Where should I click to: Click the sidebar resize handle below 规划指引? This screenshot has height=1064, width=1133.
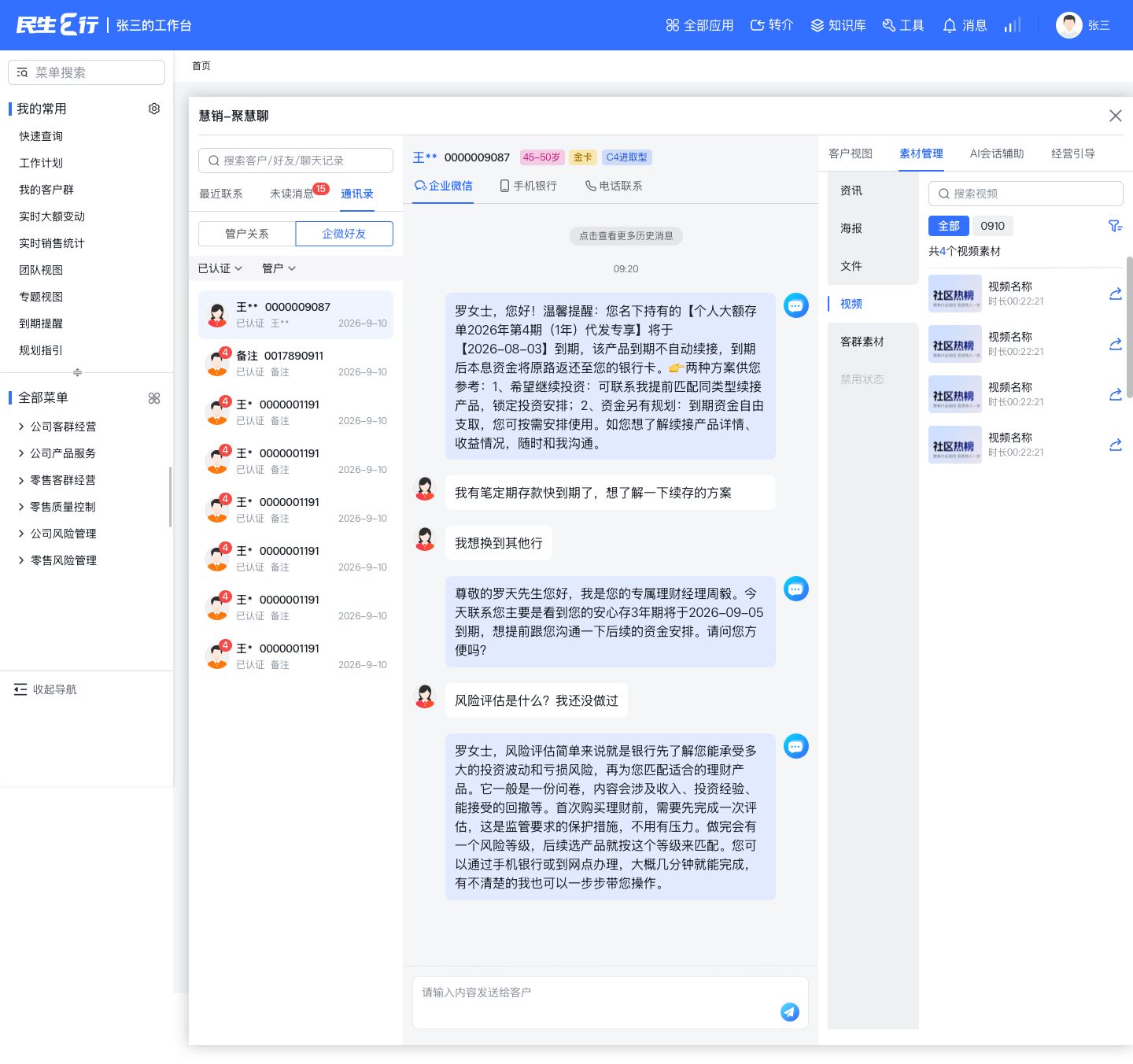(x=77, y=372)
